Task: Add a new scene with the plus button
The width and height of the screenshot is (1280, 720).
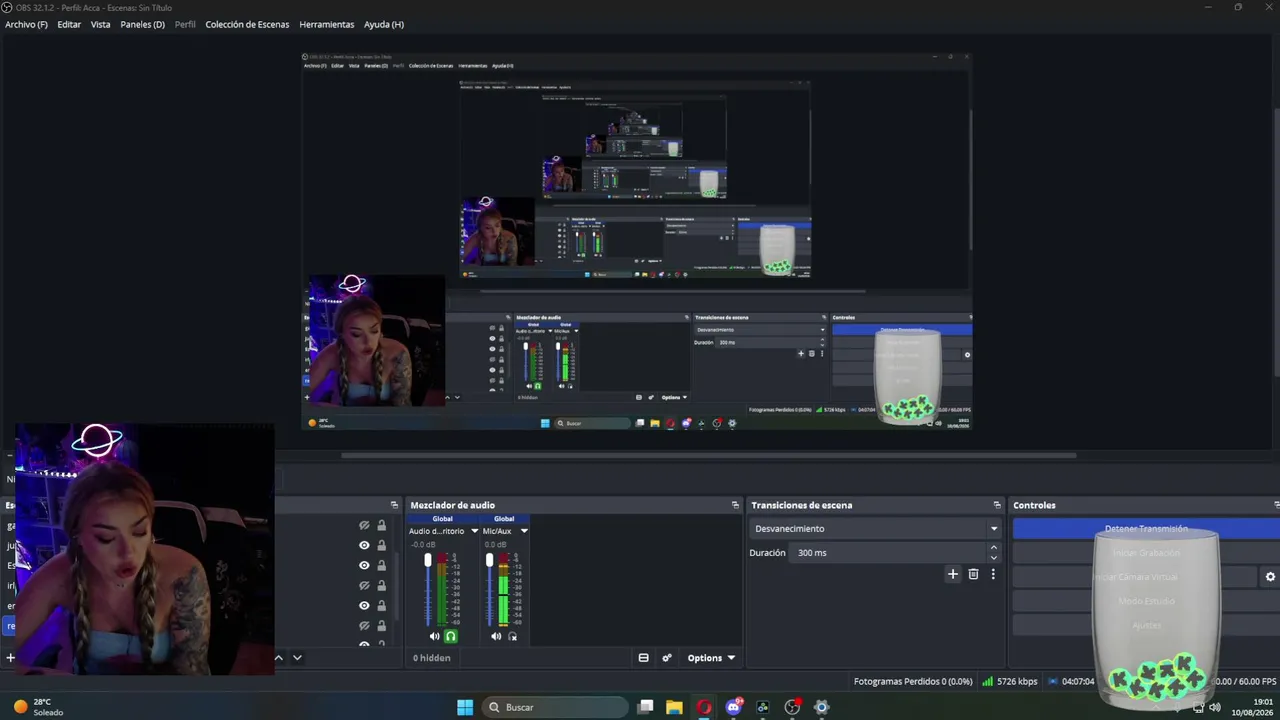Action: pyautogui.click(x=10, y=657)
